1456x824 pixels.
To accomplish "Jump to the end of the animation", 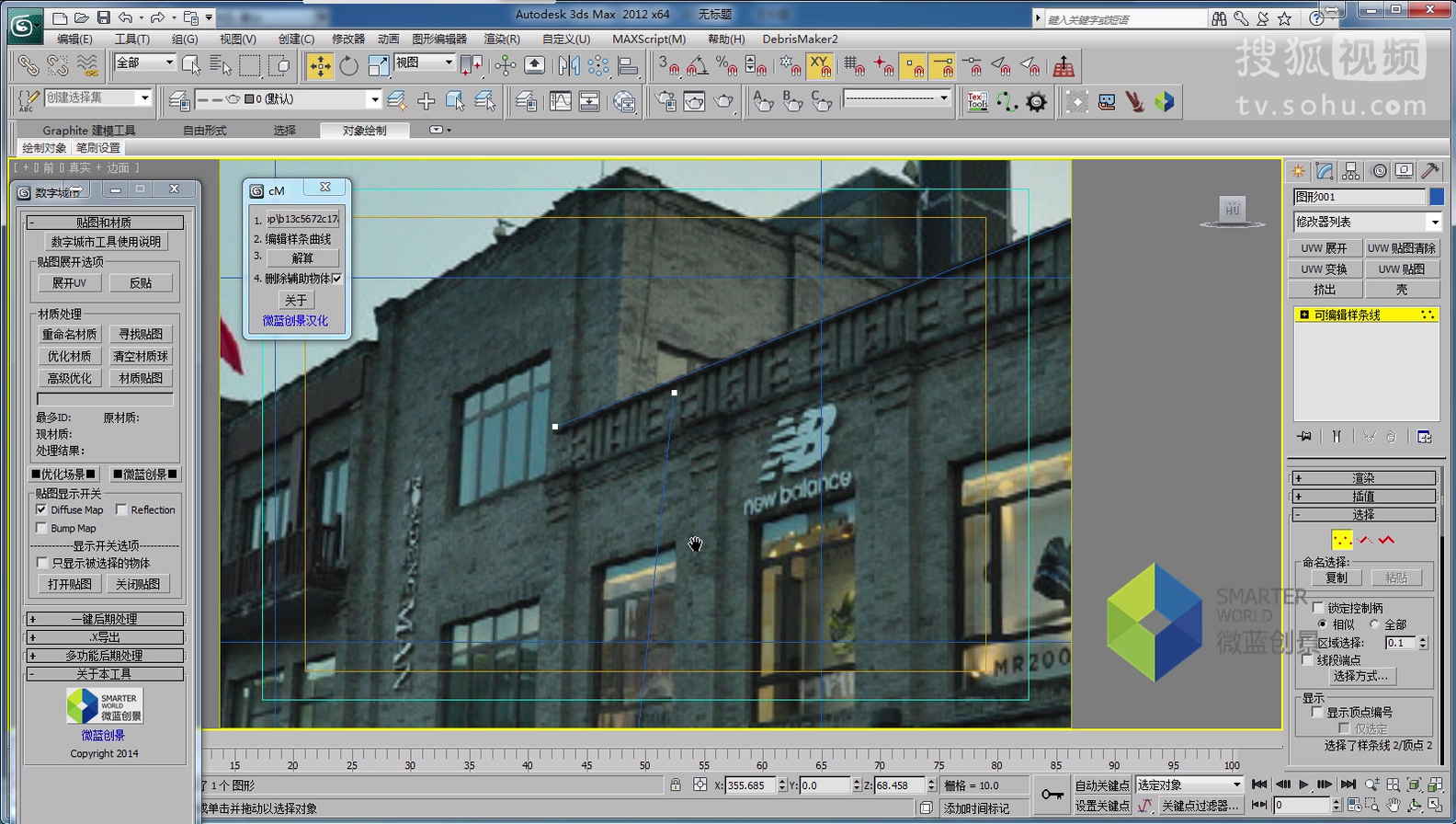I will [x=1348, y=784].
